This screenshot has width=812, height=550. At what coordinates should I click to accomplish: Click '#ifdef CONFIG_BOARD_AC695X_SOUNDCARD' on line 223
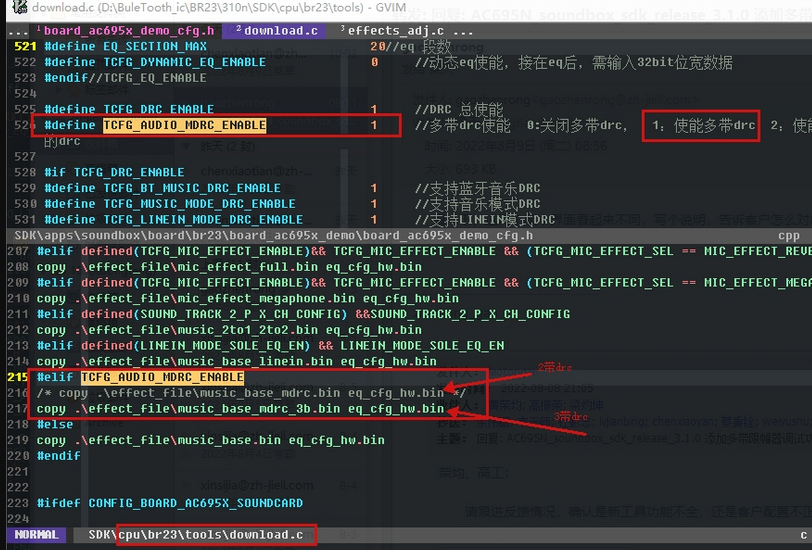[x=170, y=503]
